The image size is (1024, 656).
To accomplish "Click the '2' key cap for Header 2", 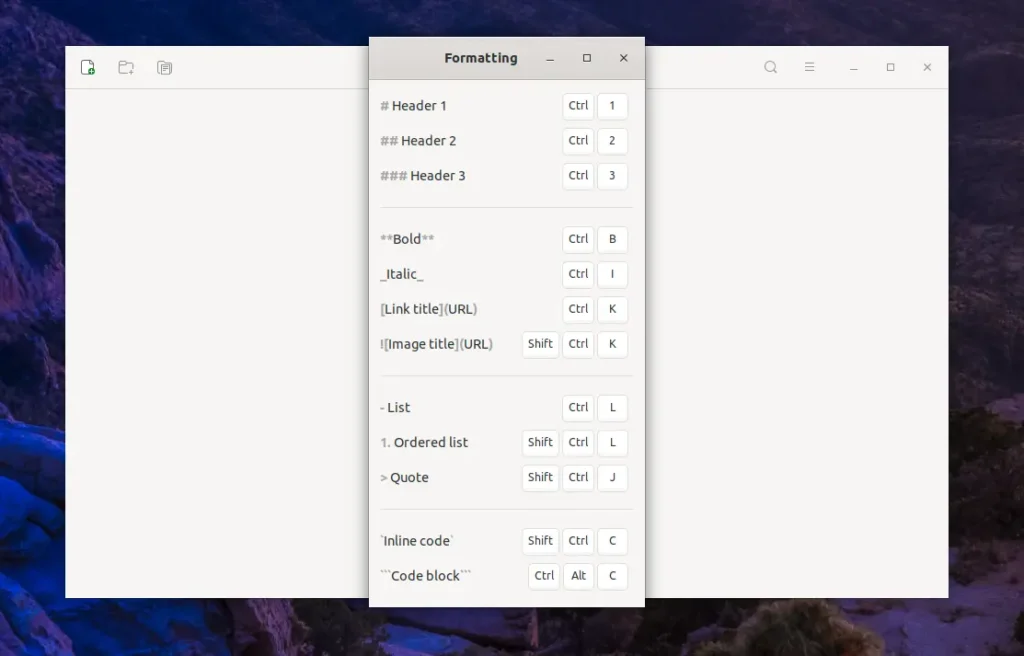I will (612, 140).
